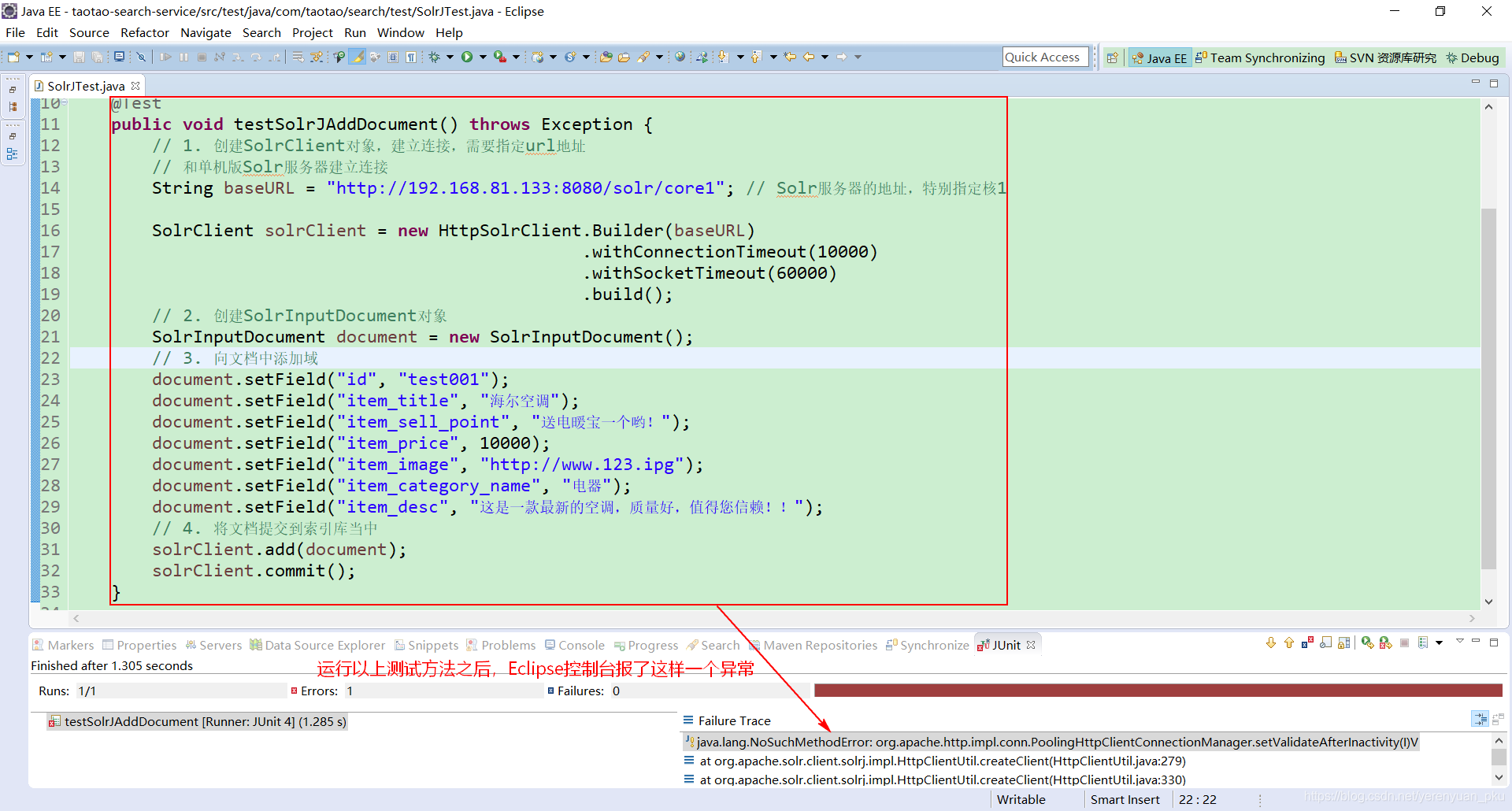Open the Window menu
The width and height of the screenshot is (1512, 811).
click(401, 32)
